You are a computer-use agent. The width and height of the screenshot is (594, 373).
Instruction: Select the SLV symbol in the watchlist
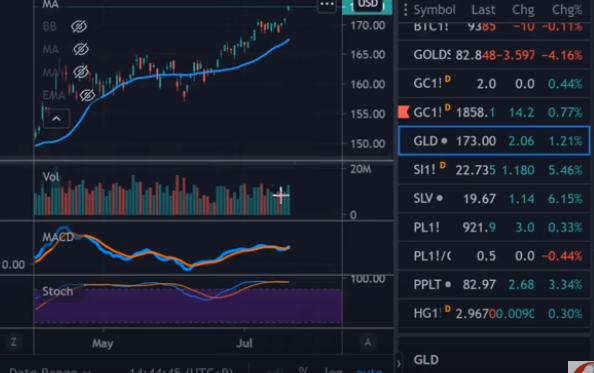pos(423,198)
